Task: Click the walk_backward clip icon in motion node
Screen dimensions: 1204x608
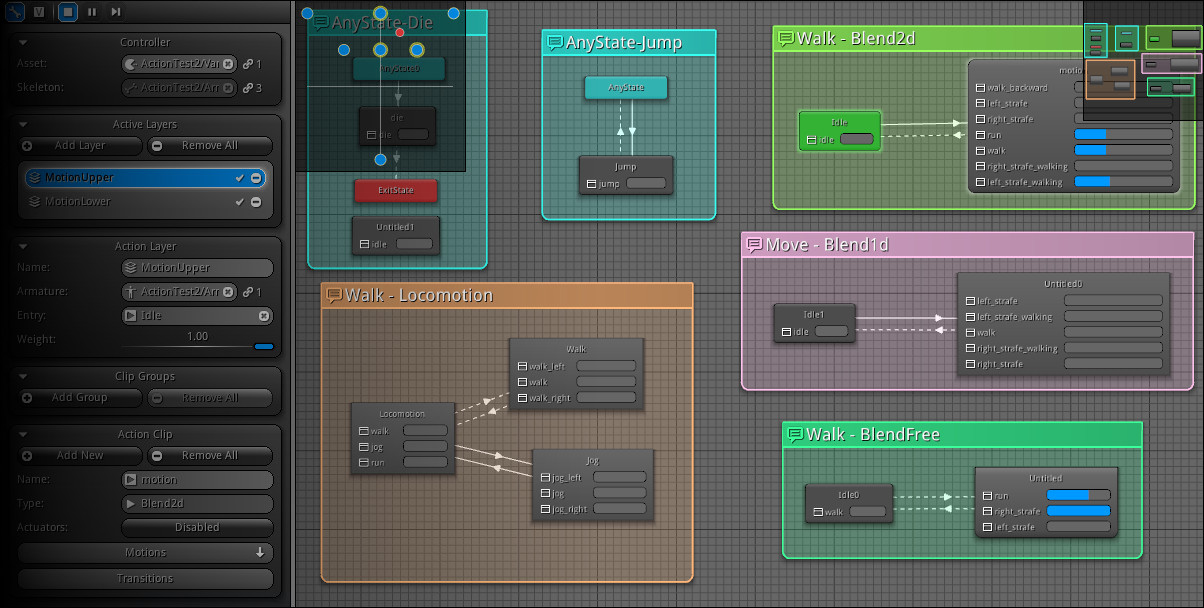Action: pyautogui.click(x=980, y=88)
